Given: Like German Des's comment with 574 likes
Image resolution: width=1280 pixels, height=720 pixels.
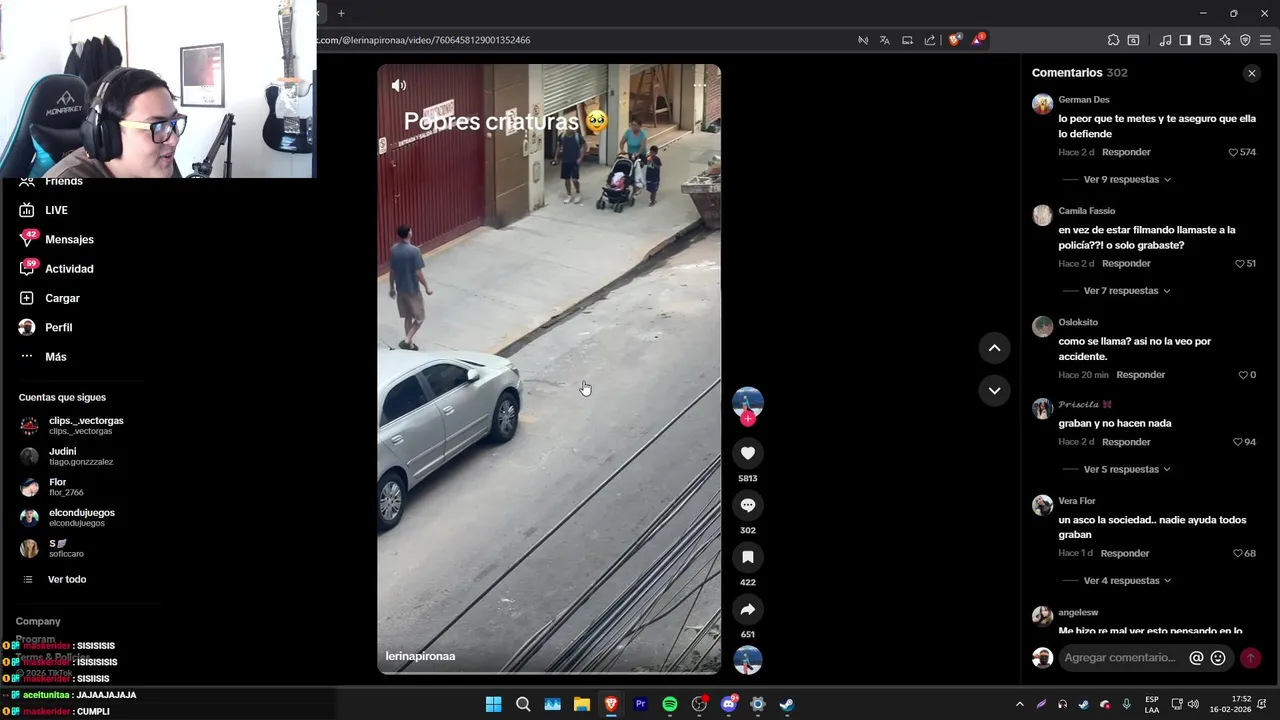Looking at the screenshot, I should 1233,152.
